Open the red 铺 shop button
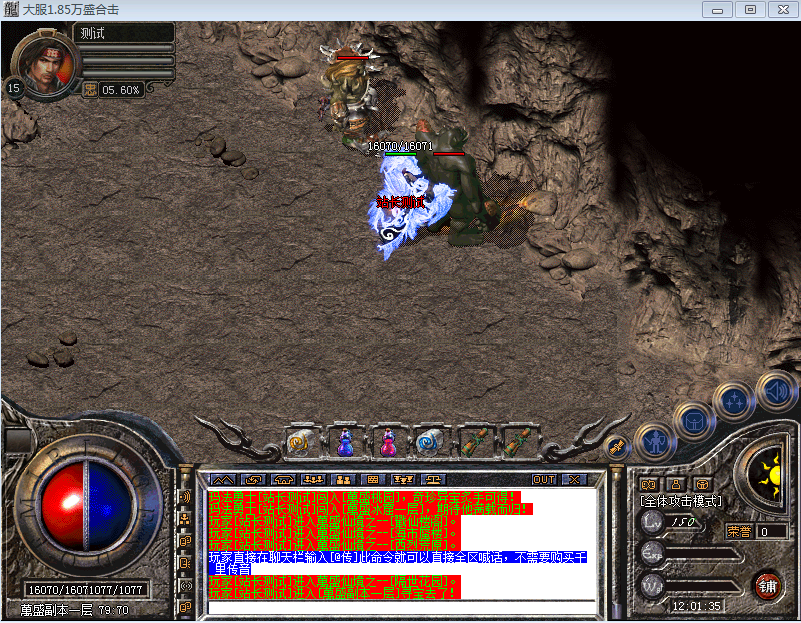This screenshot has height=623, width=801. [767, 586]
